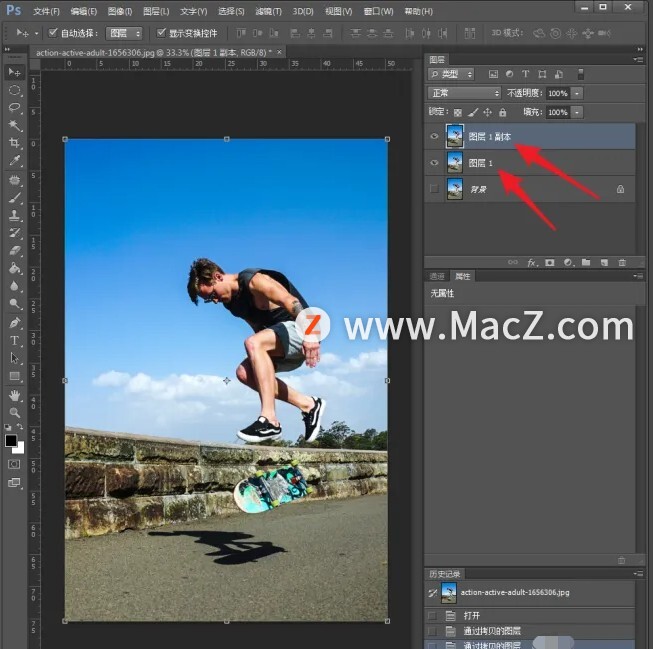Viewport: 653px width, 649px height.
Task: Click the foreground black color swatch
Action: (11, 441)
